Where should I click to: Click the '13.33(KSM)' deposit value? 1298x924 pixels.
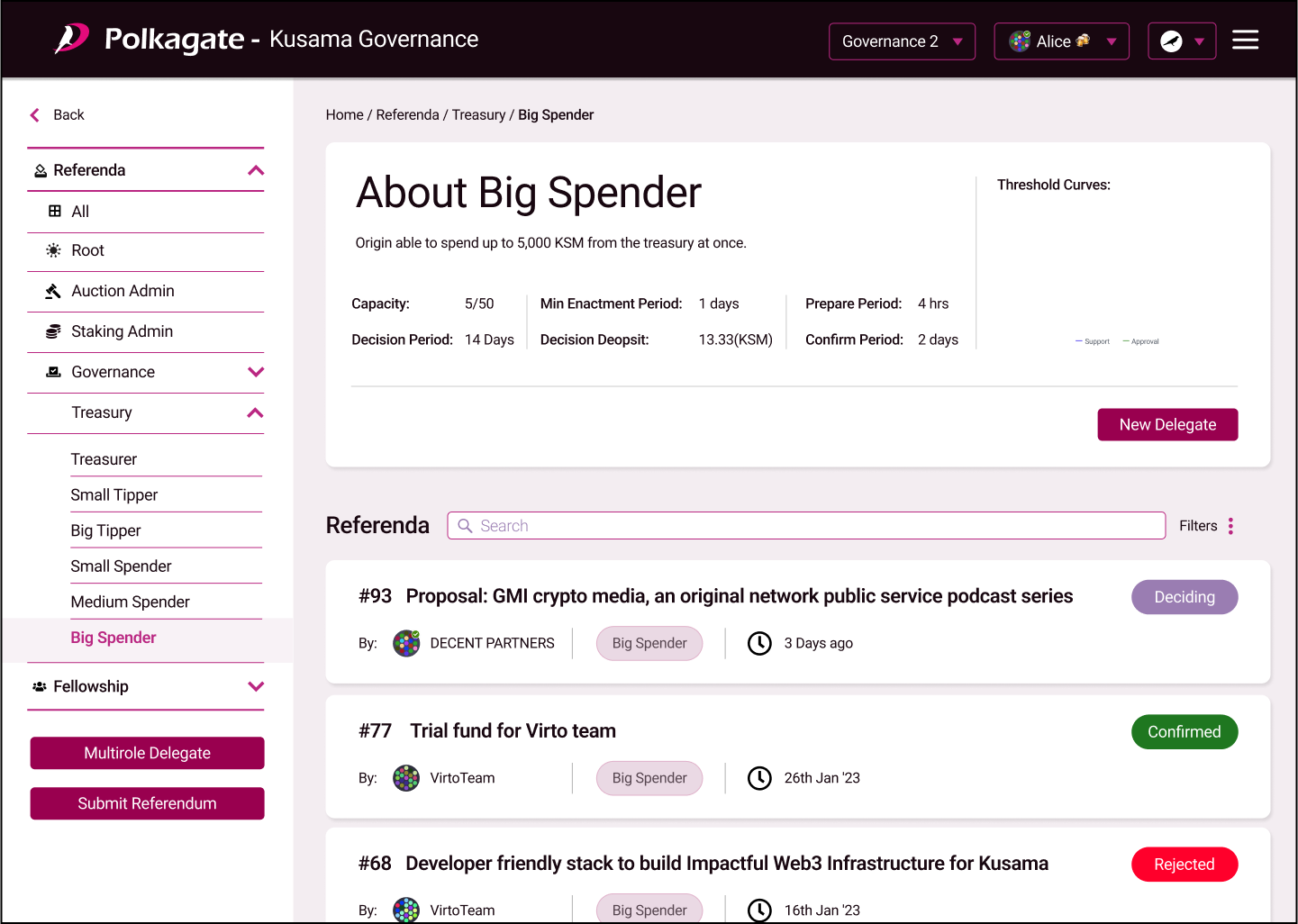pos(736,340)
